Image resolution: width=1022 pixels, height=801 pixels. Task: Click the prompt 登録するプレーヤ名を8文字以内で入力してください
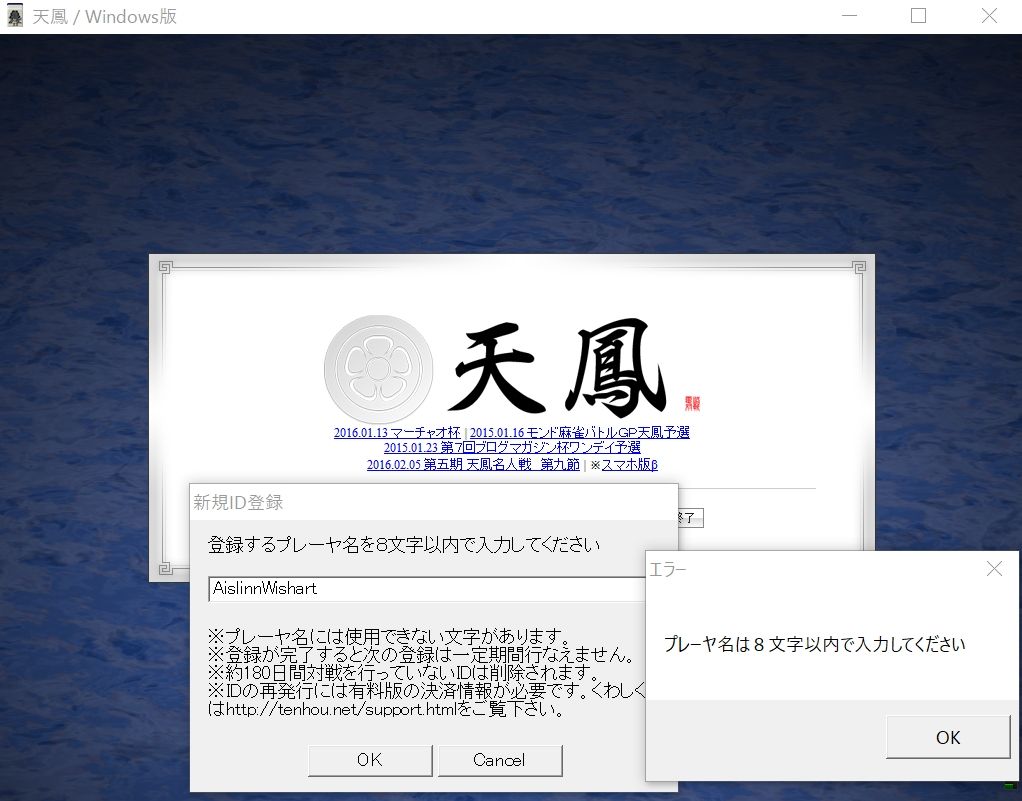(x=404, y=545)
